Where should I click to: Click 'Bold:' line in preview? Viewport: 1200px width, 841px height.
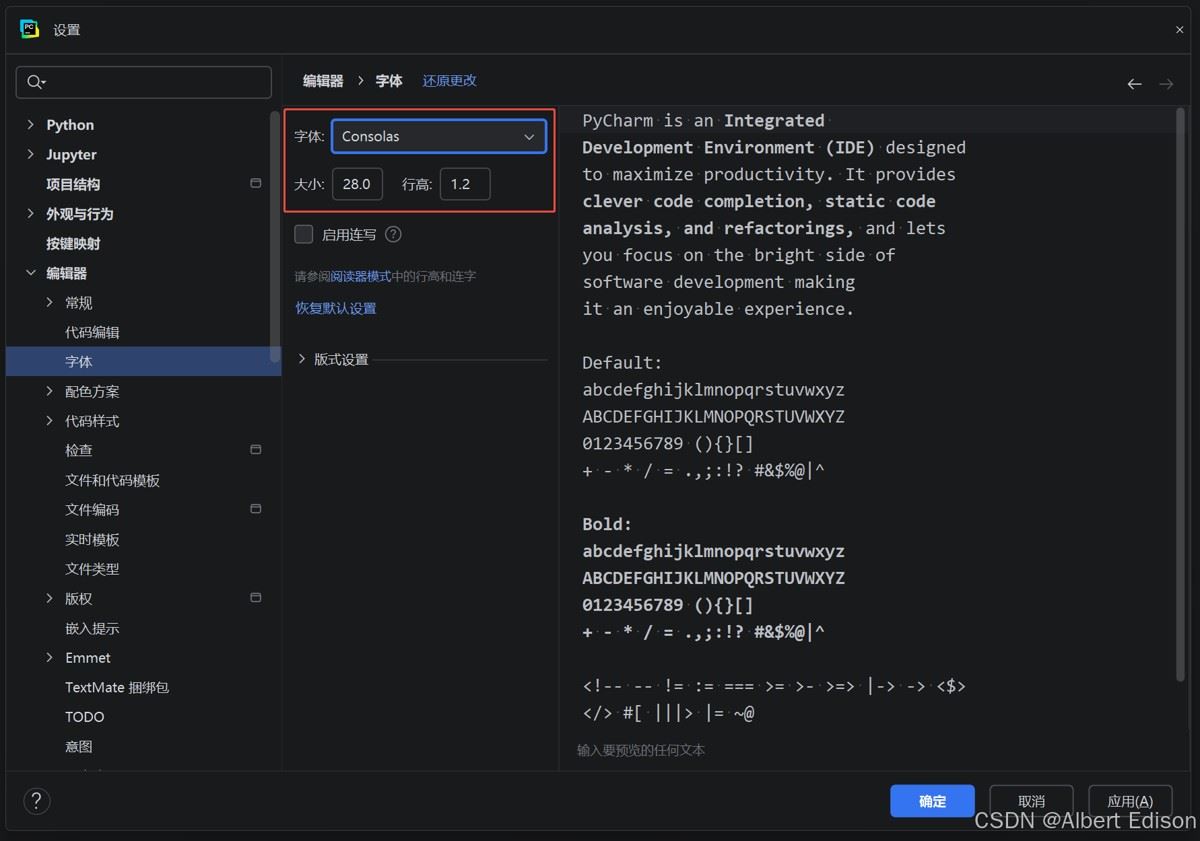[607, 524]
